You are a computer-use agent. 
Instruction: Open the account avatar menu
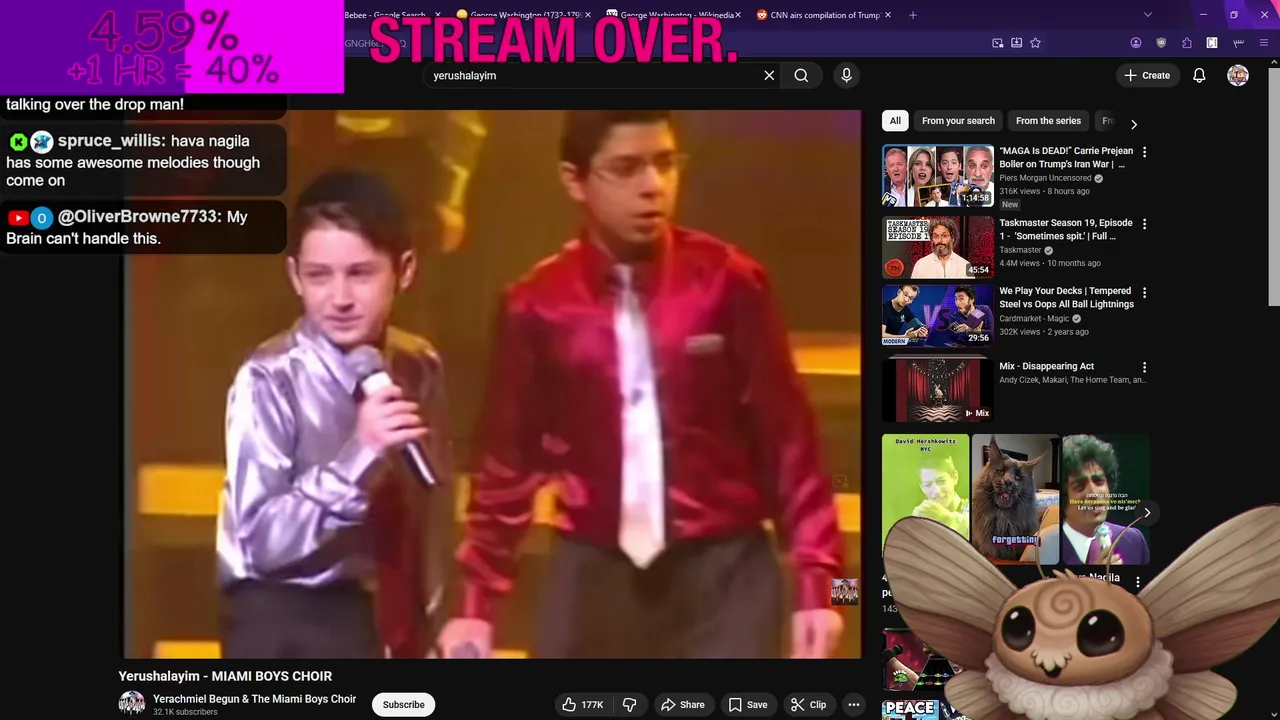(1238, 75)
